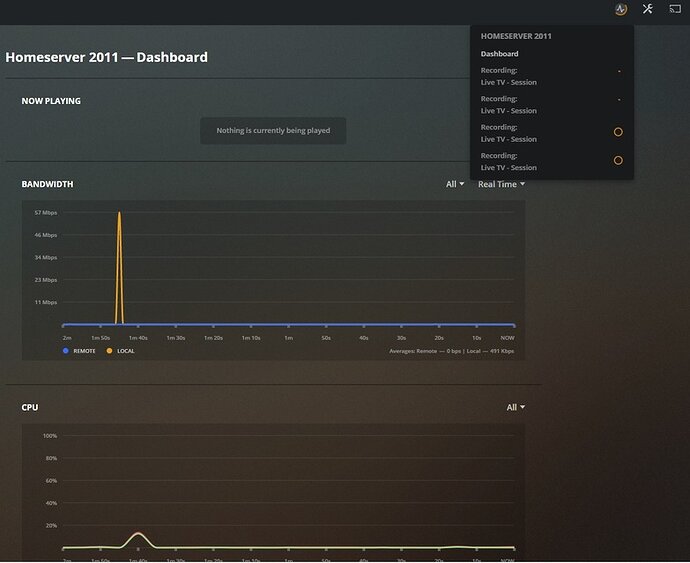Click the CPU usage bump on the CPU chart
Viewport: 690px width, 563px height.
(x=138, y=539)
